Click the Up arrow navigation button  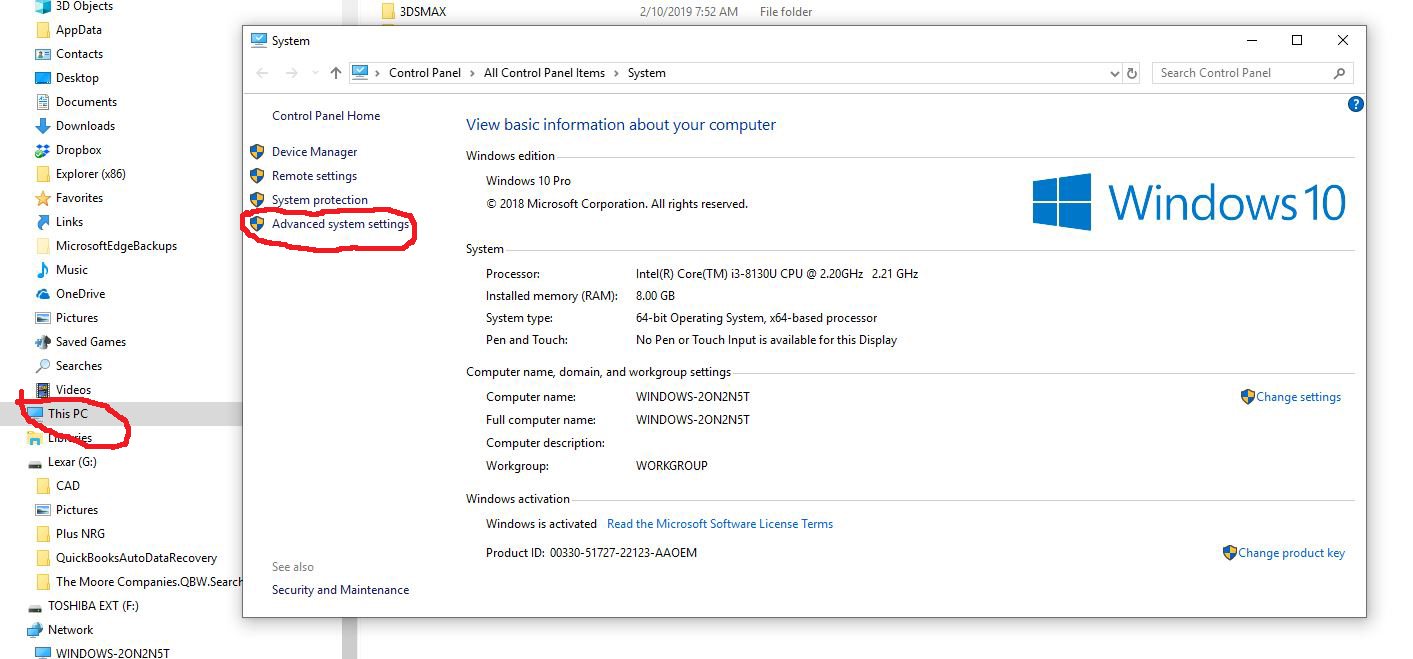[335, 73]
